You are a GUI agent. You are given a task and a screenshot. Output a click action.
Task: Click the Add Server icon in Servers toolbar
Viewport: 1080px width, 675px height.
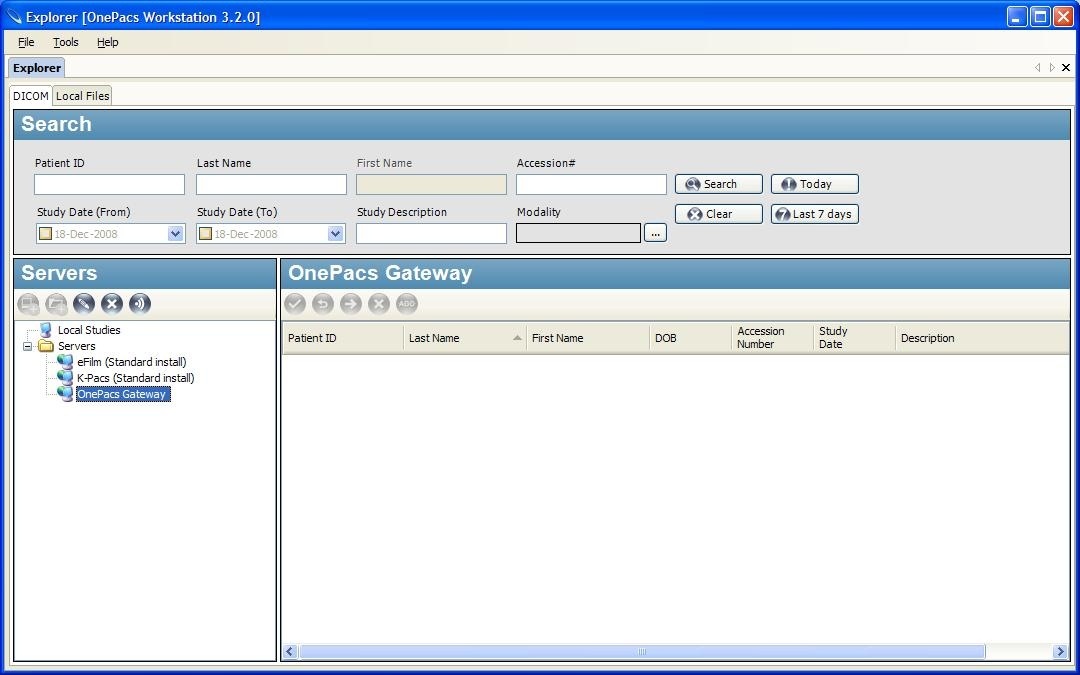29,304
